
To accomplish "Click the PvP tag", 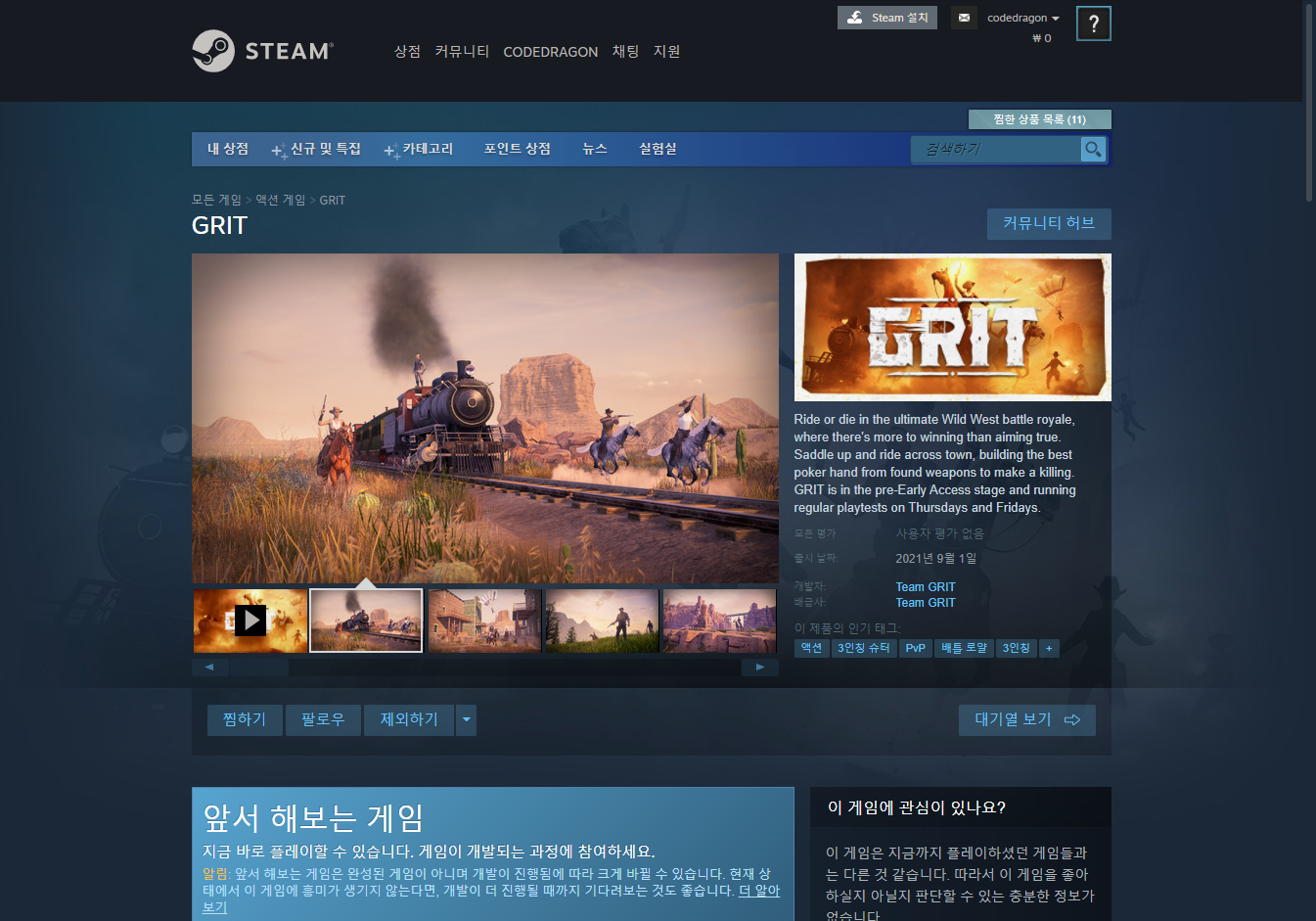I will pos(916,648).
